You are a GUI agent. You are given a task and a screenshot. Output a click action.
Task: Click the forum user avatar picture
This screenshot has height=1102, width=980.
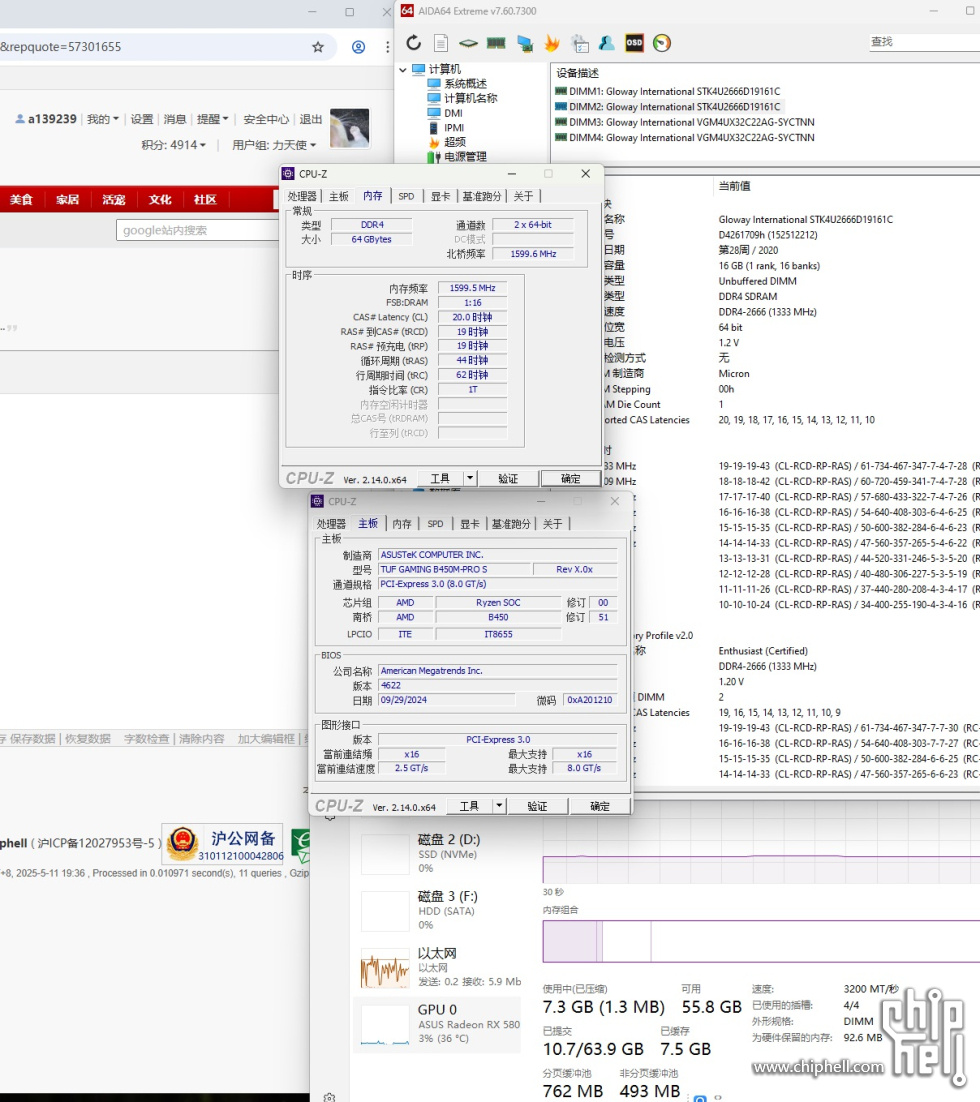coord(349,128)
